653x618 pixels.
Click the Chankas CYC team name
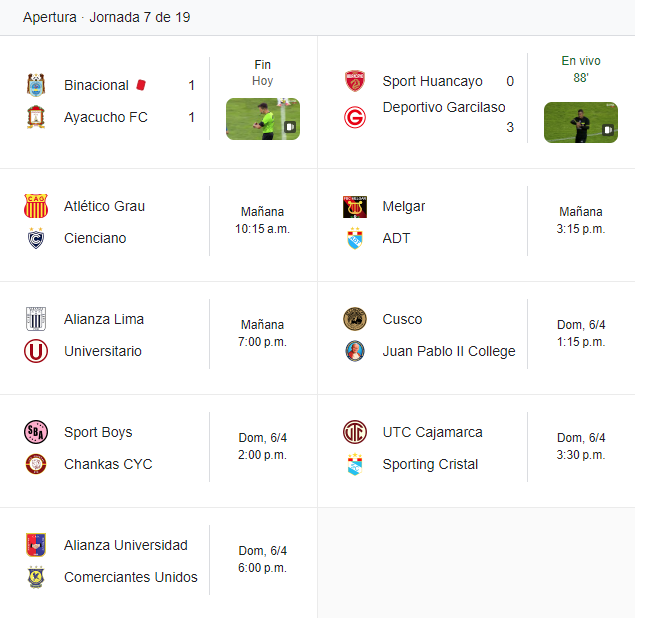108,464
